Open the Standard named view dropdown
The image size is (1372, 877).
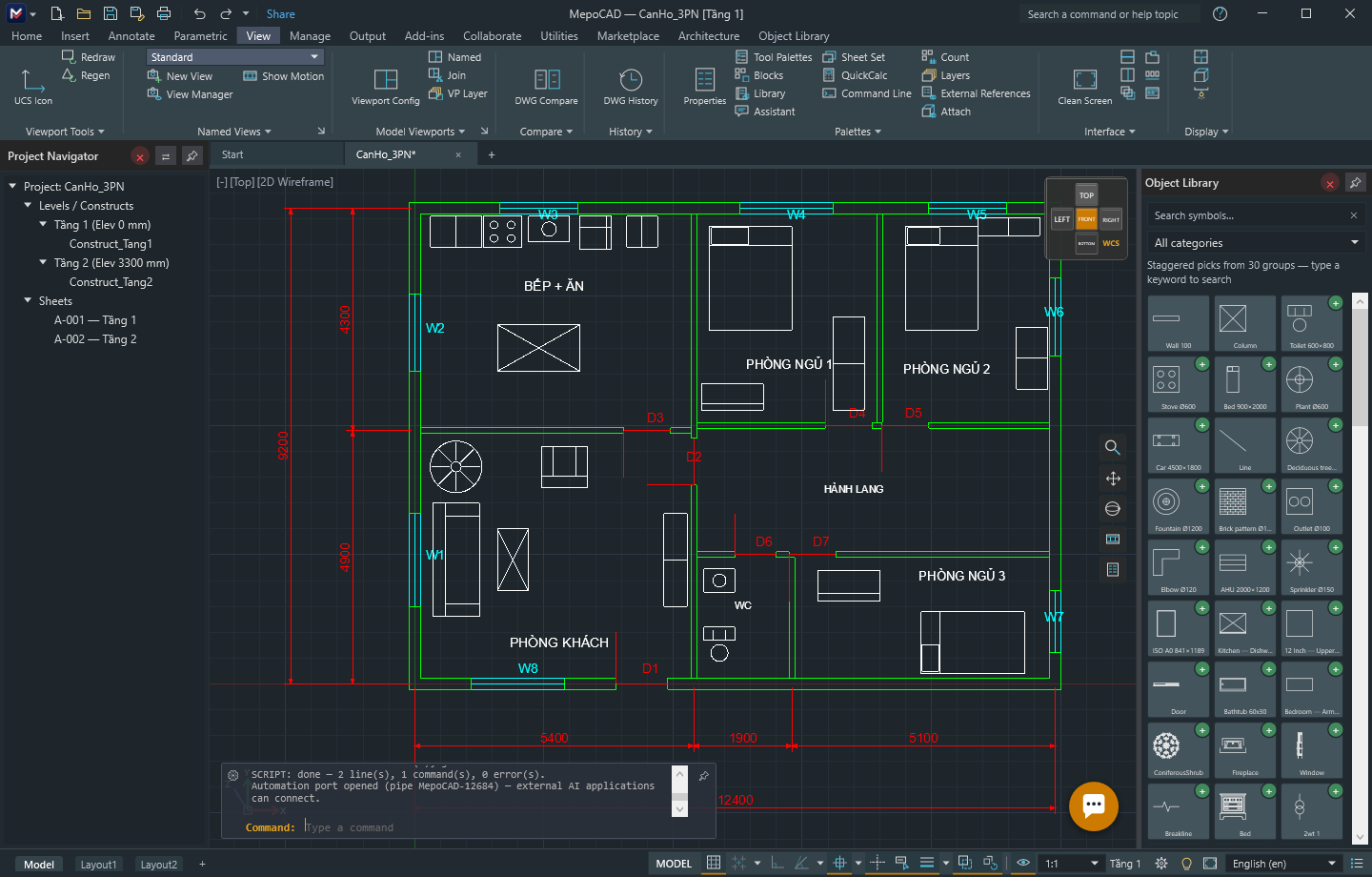coord(234,57)
